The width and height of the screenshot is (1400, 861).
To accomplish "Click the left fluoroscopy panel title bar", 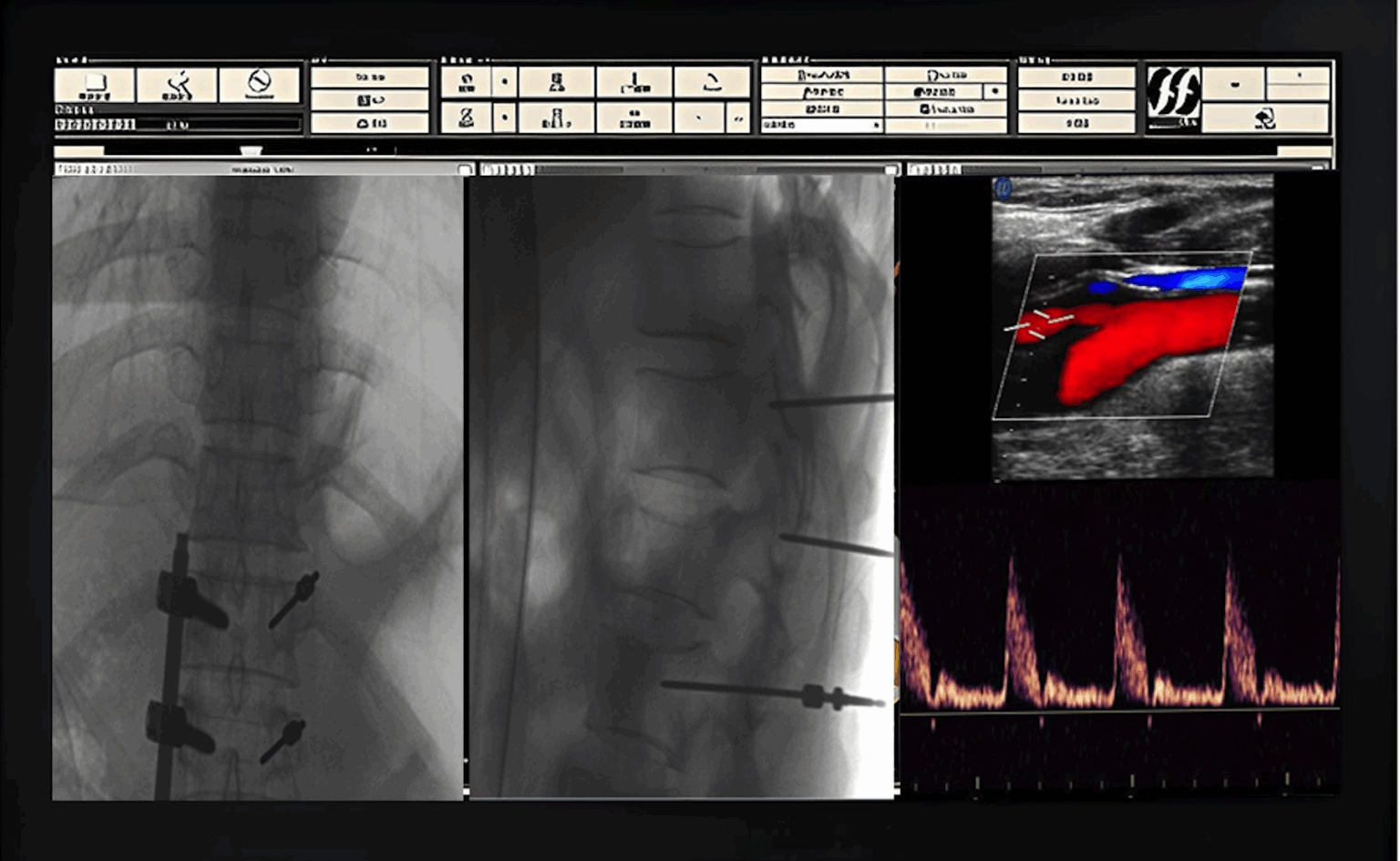I will tap(255, 169).
